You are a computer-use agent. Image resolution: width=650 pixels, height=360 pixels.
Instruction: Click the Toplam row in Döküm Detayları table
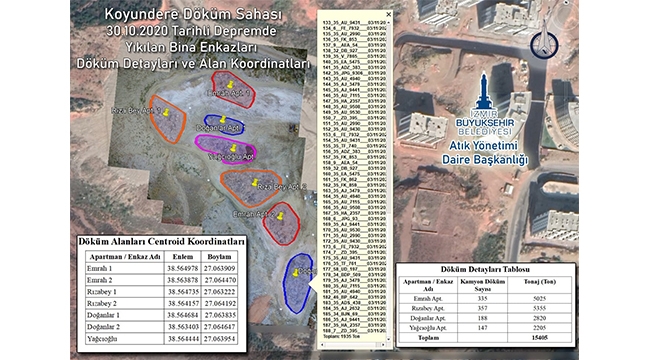pyautogui.click(x=485, y=338)
